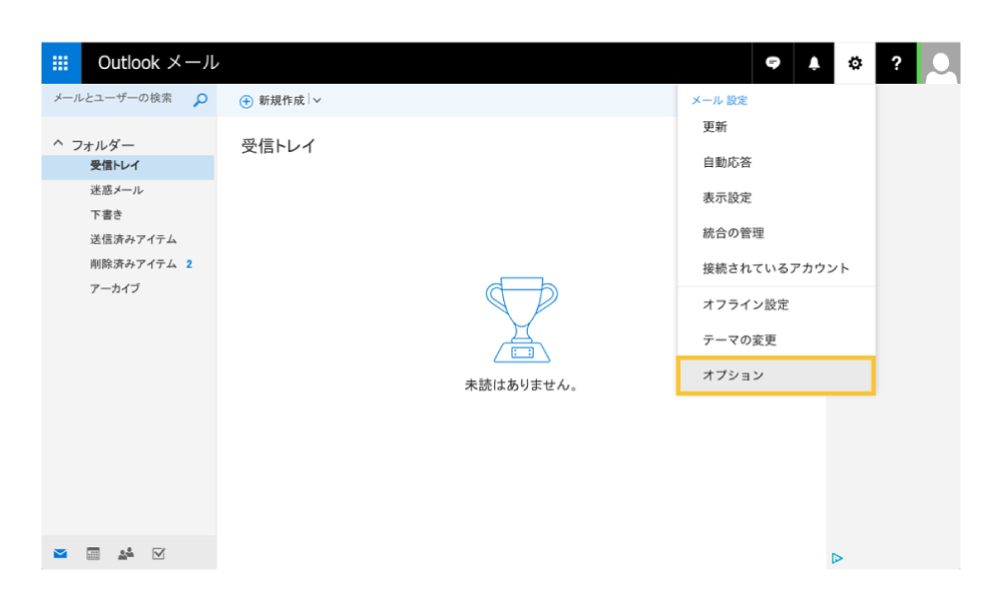Expand the 新規作成 dropdown arrow
The image size is (1002, 615).
click(x=317, y=100)
